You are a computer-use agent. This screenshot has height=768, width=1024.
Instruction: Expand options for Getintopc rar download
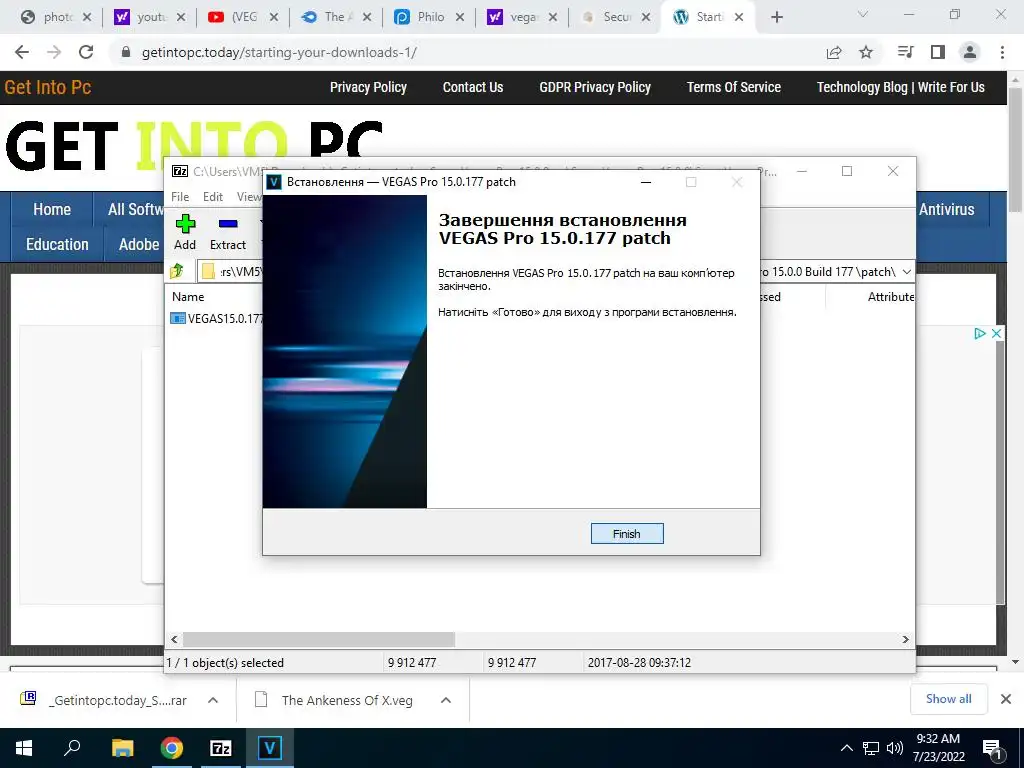213,700
